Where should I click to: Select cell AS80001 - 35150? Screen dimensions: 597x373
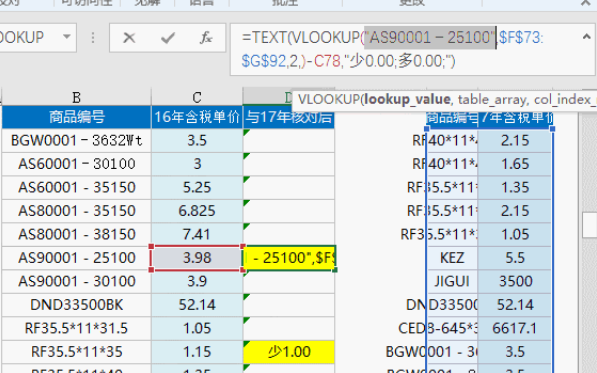coord(77,211)
